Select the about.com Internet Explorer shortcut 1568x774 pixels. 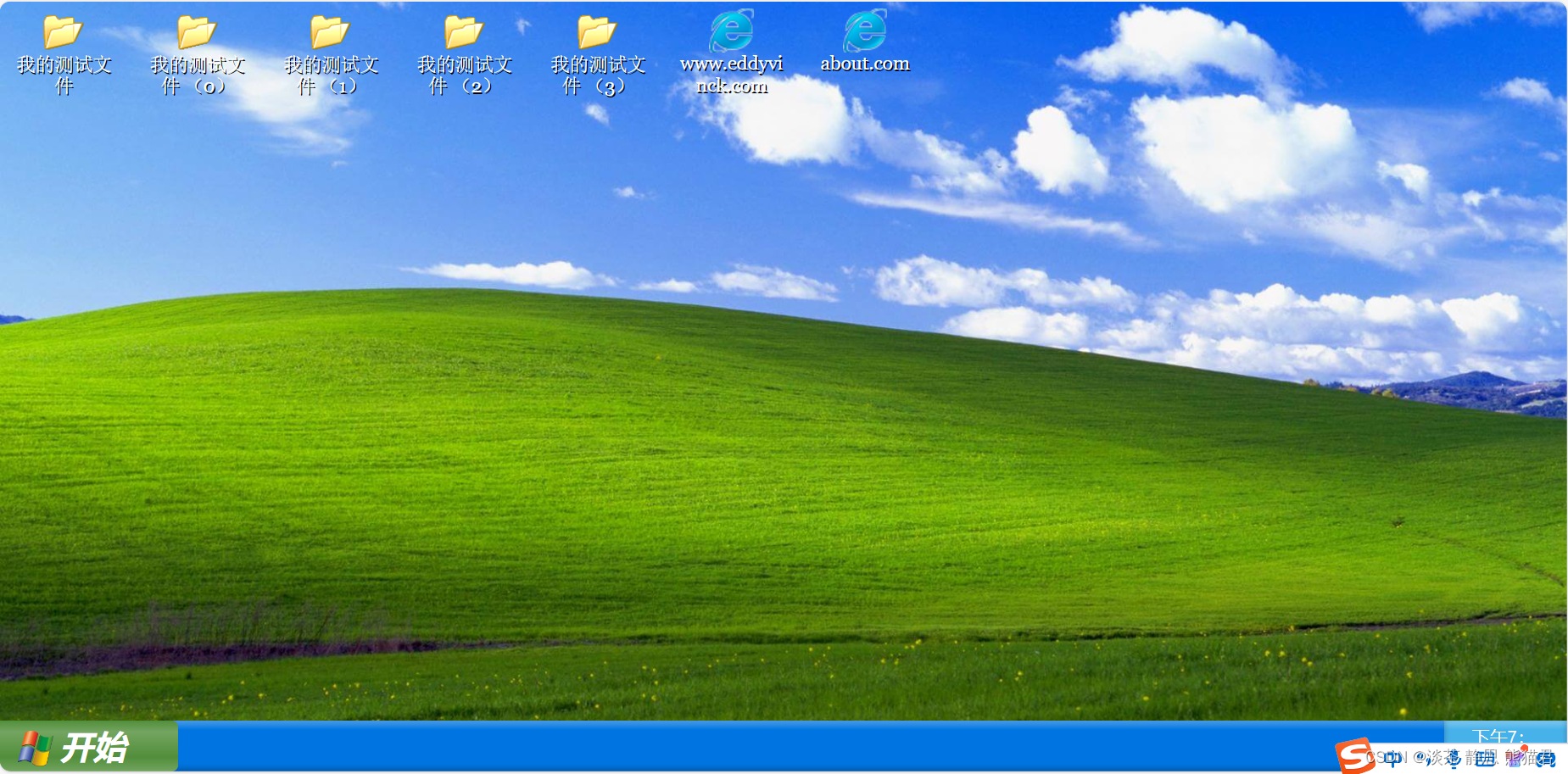864,41
